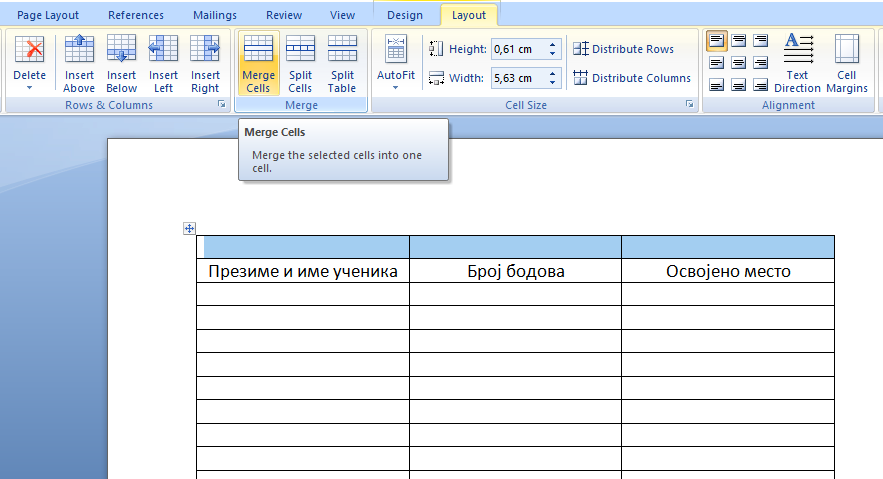The width and height of the screenshot is (883, 479).
Task: Click the Split Table button
Action: [x=342, y=64]
